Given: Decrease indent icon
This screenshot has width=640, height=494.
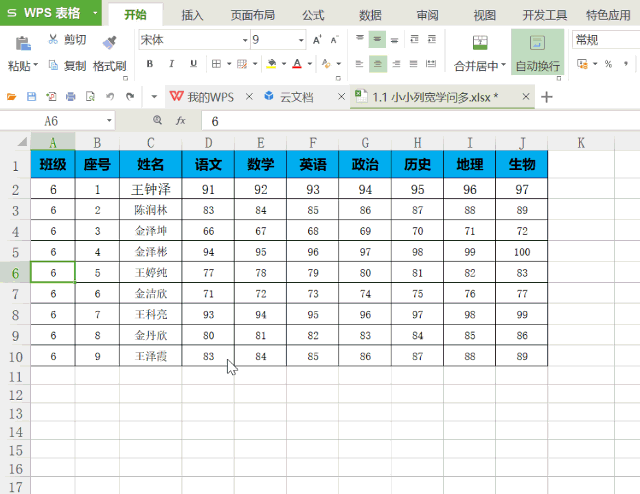Looking at the screenshot, I should click(414, 39).
